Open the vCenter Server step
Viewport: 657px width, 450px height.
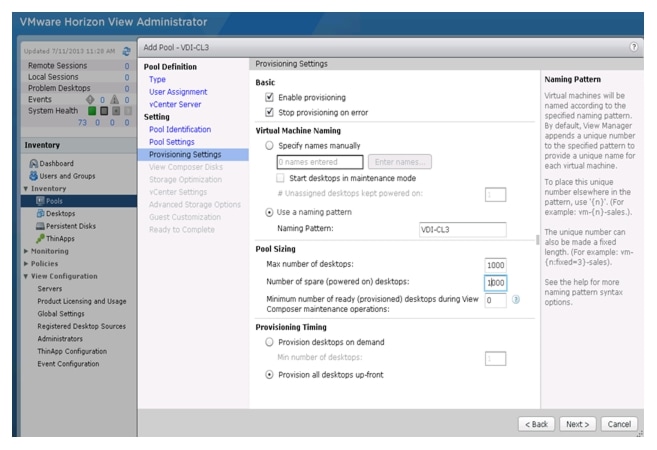(175, 104)
